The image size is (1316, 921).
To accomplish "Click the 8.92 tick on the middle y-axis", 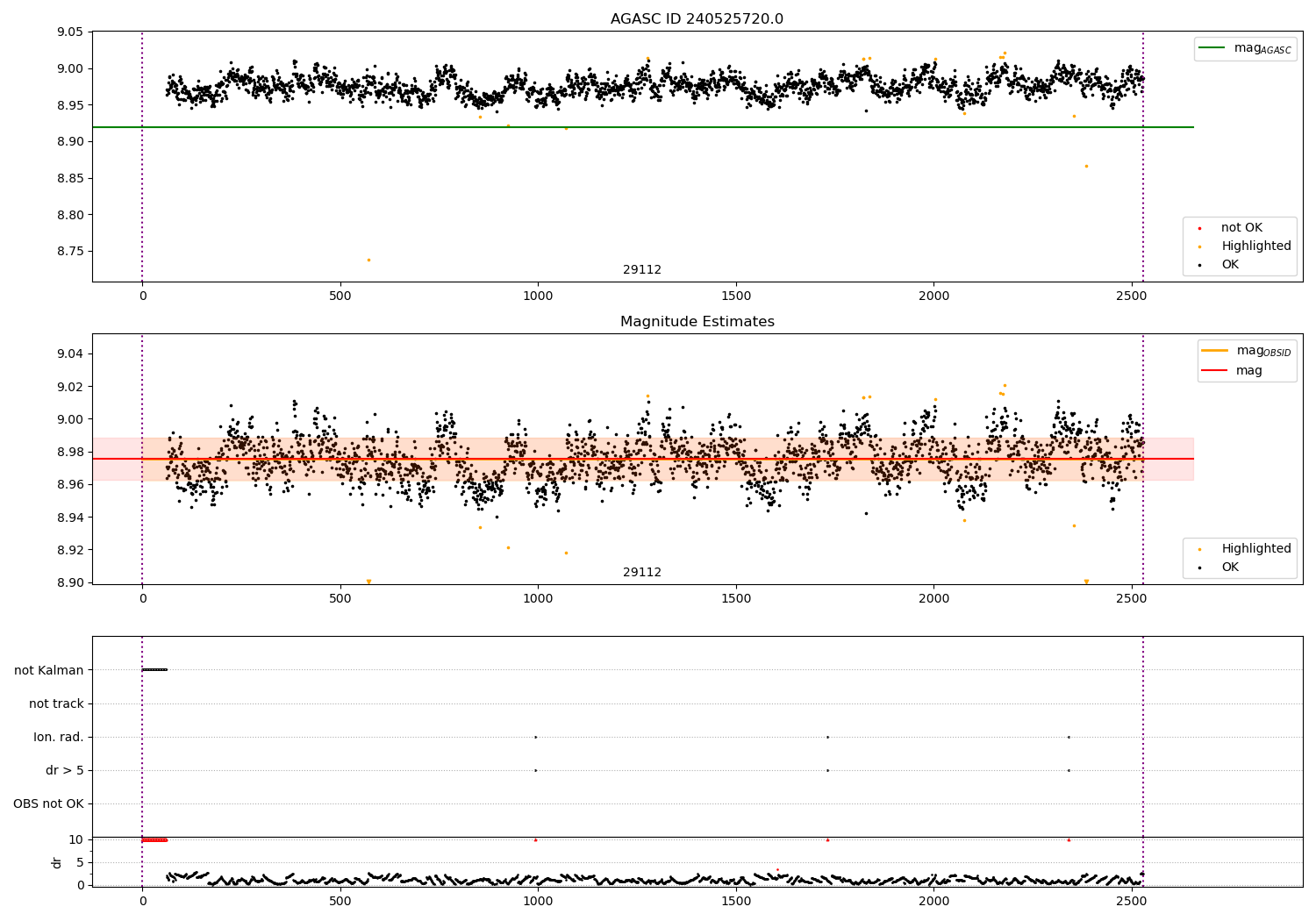I will [x=70, y=550].
